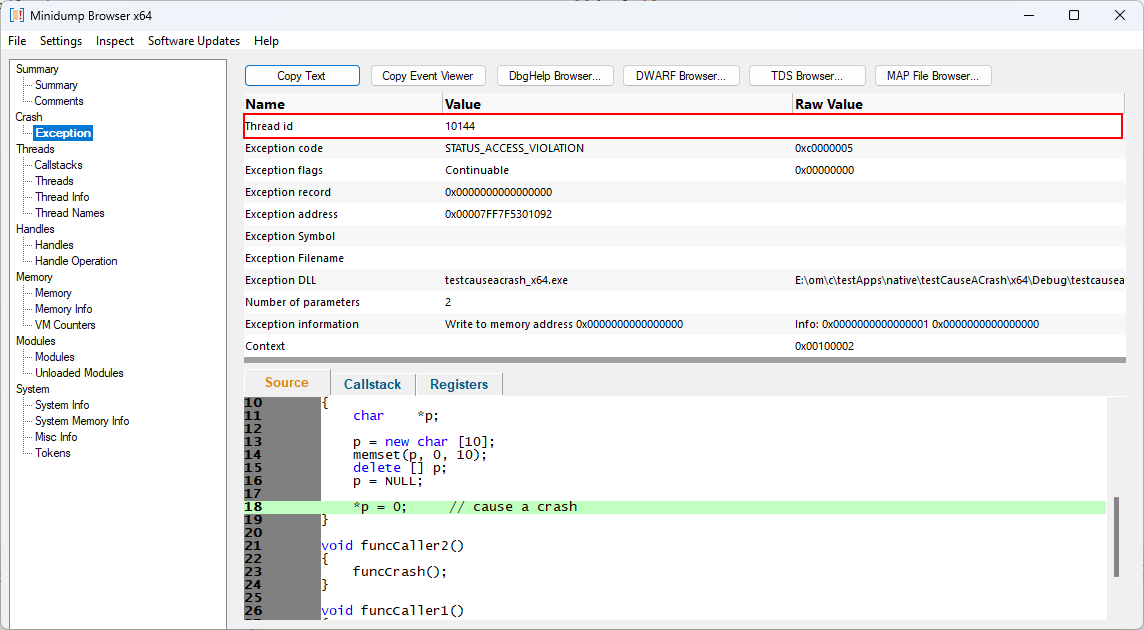Viewport: 1144px width, 630px height.
Task: Click the Write to memory address value
Action: click(x=564, y=324)
